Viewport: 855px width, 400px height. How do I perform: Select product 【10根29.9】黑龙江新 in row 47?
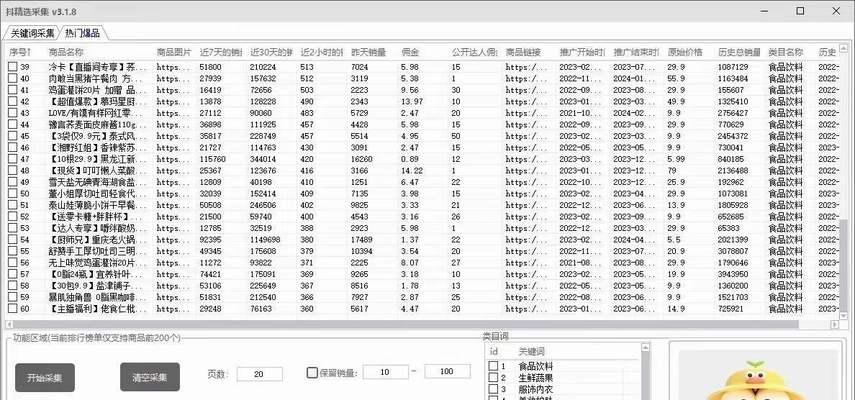[x=98, y=159]
